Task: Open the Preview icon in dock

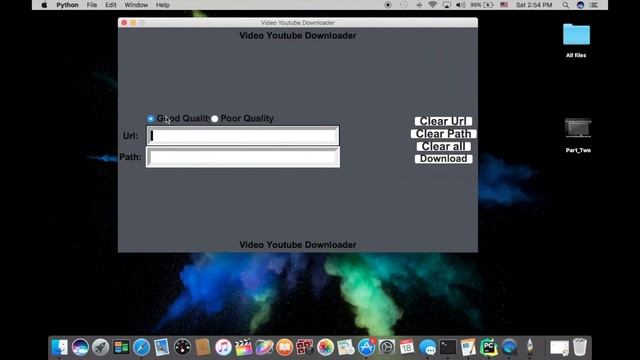Action: tap(346, 347)
